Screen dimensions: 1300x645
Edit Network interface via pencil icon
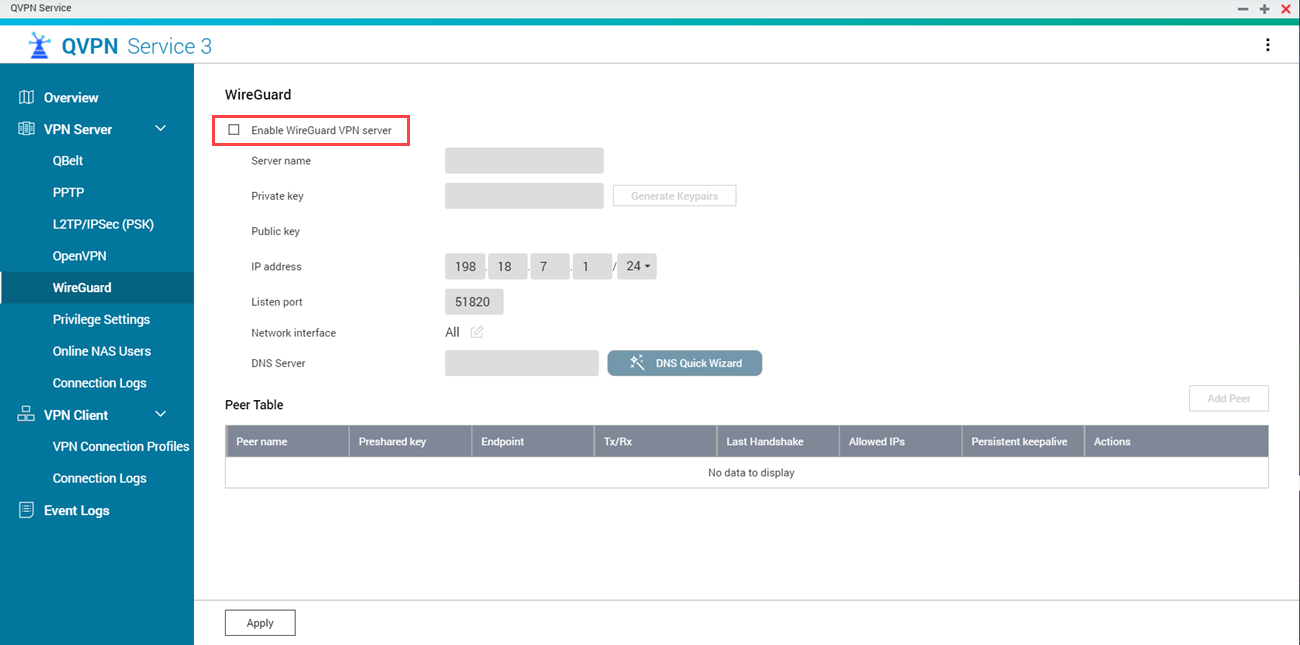click(x=477, y=332)
